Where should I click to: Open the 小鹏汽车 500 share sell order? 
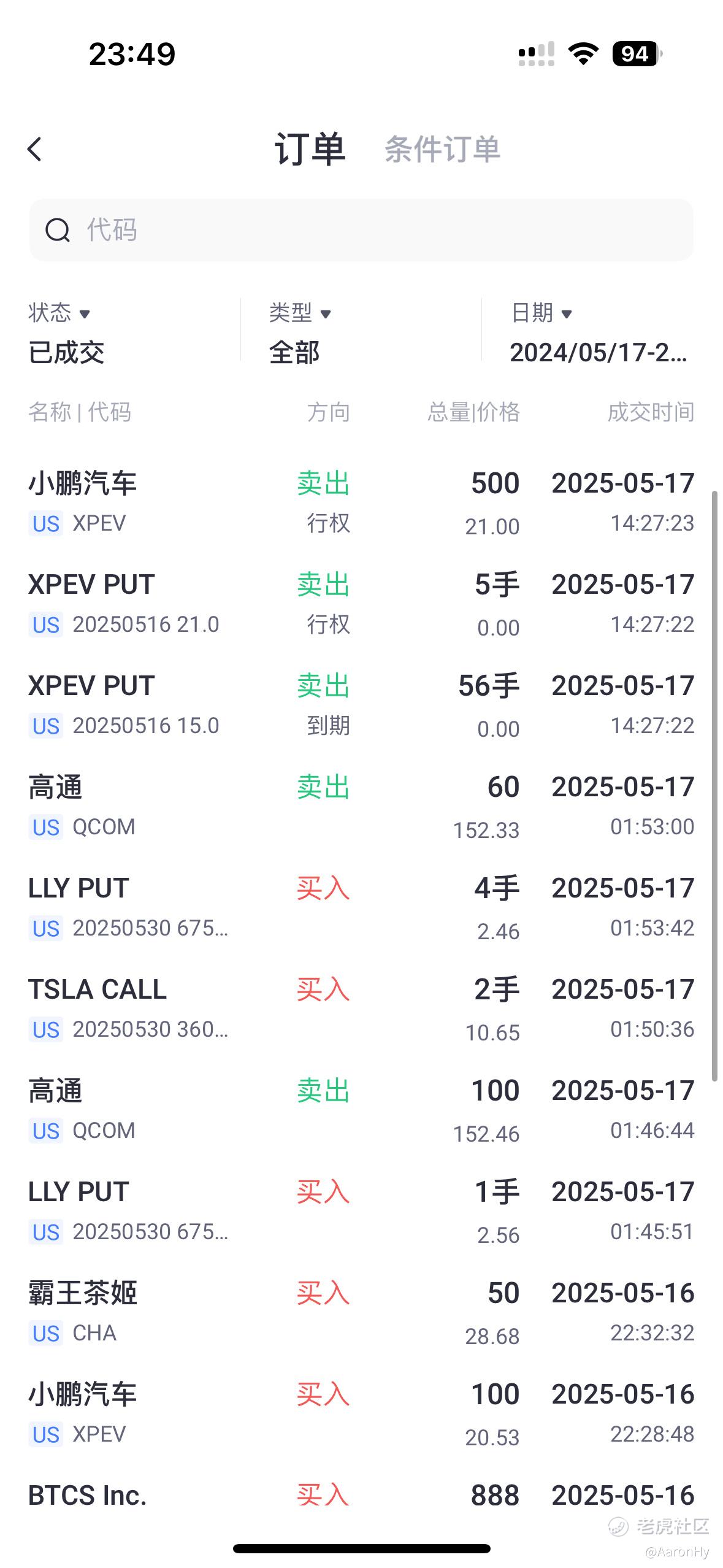pyautogui.click(x=361, y=503)
